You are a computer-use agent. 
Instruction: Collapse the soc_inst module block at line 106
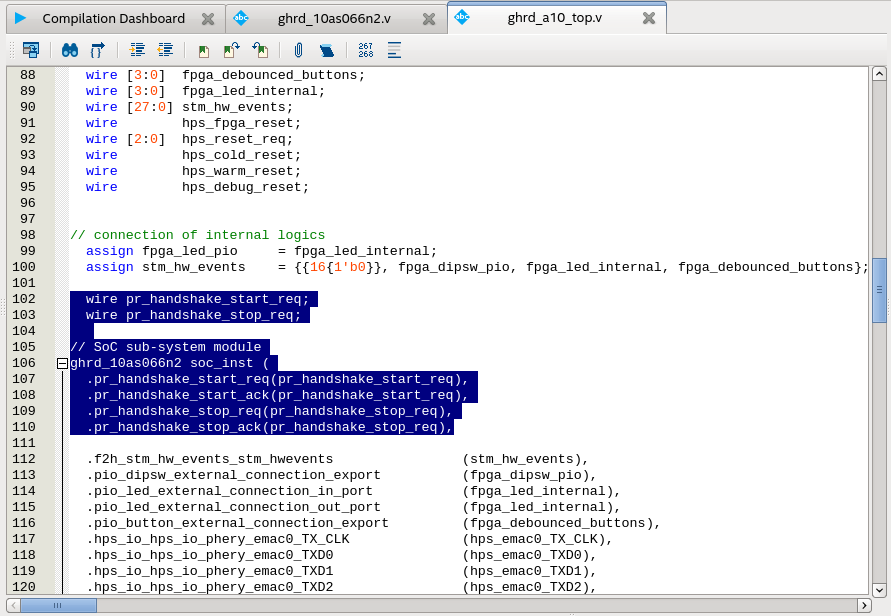click(x=62, y=364)
